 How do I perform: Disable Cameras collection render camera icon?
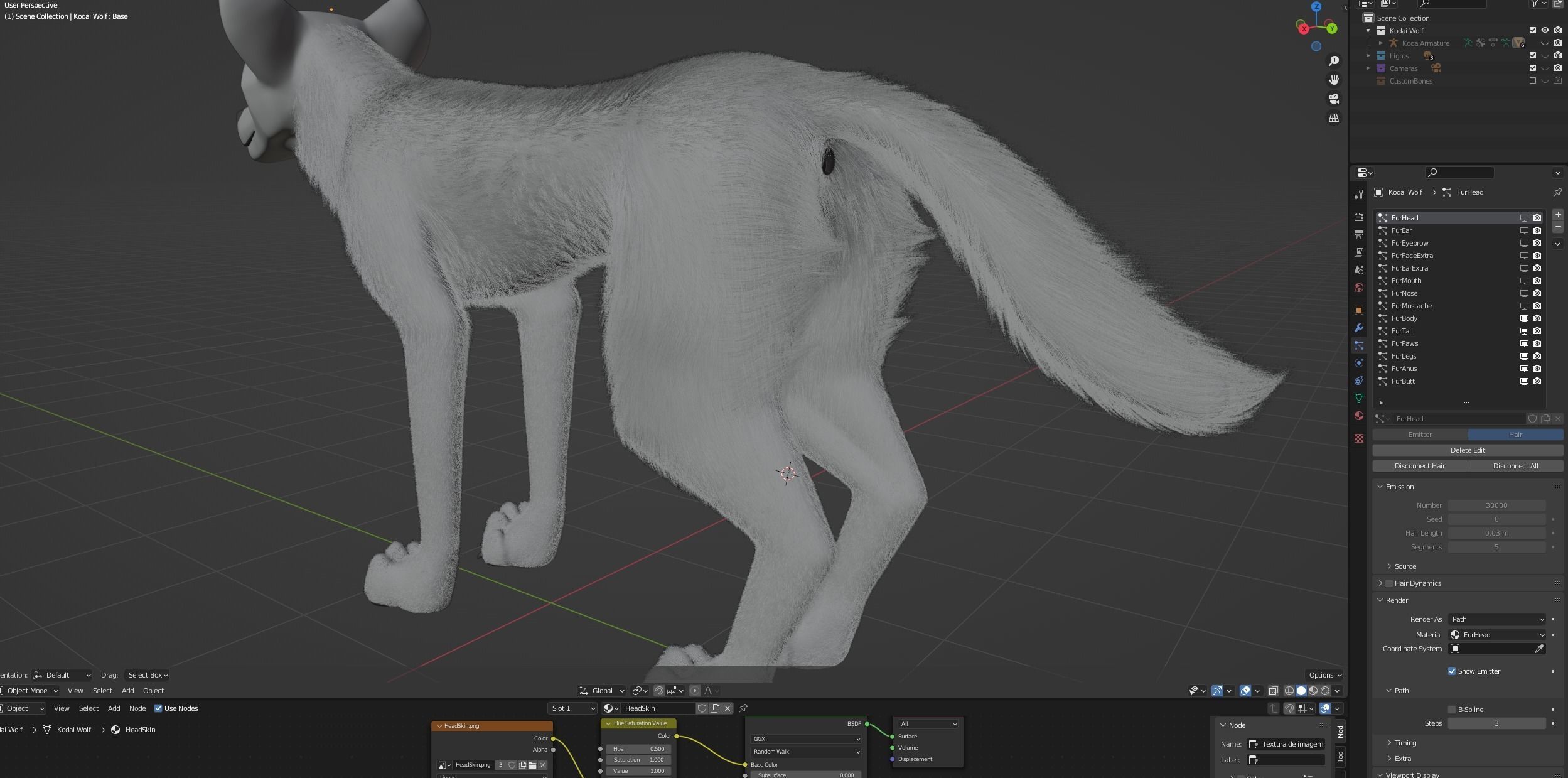1558,68
